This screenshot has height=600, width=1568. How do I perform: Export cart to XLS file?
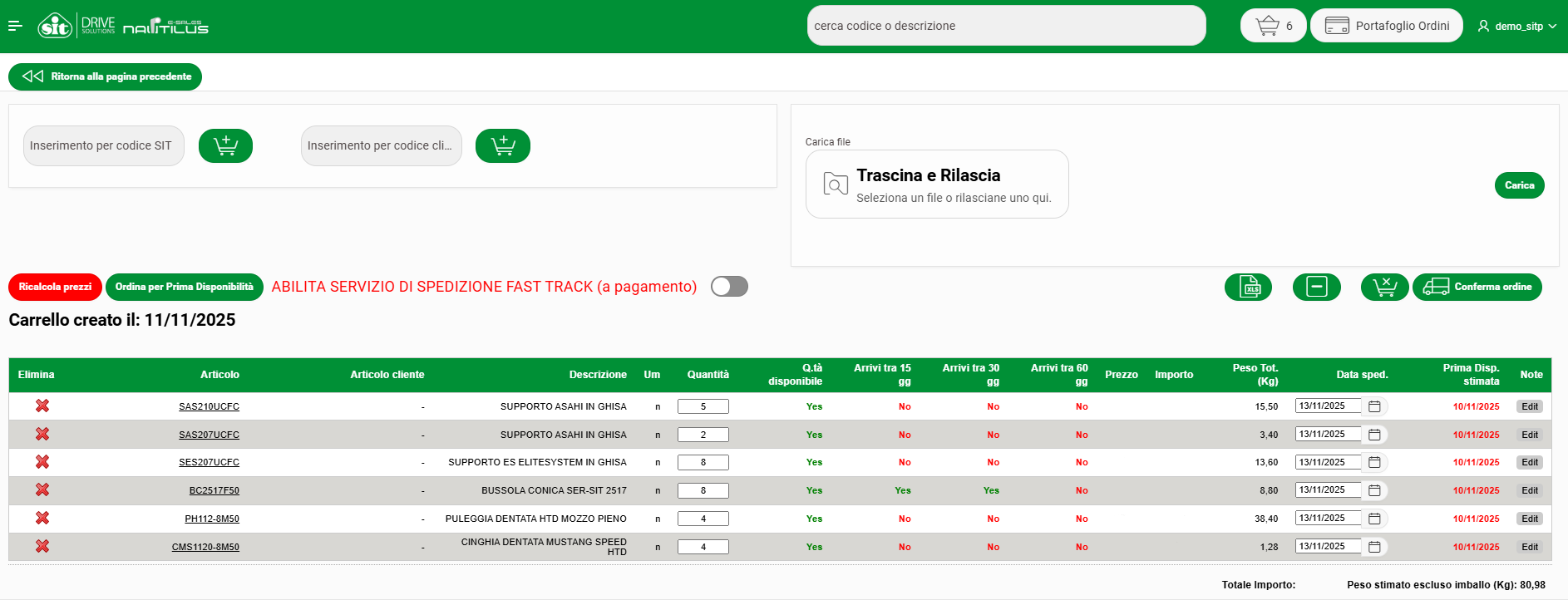[x=1248, y=287]
